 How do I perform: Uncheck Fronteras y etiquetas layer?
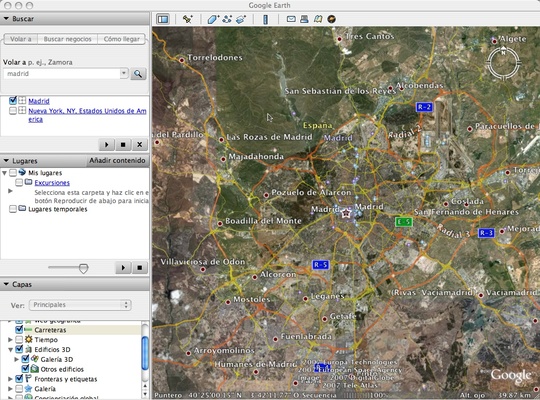19,379
